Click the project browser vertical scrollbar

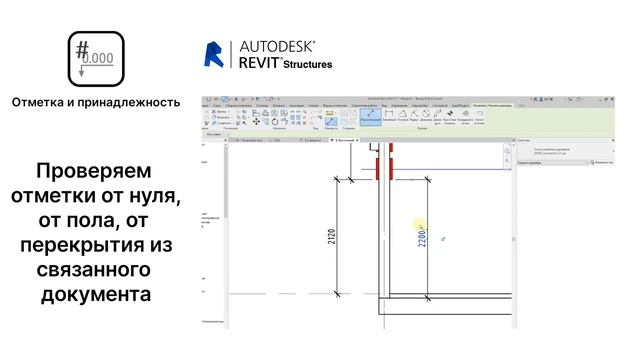pyautogui.click(x=226, y=182)
